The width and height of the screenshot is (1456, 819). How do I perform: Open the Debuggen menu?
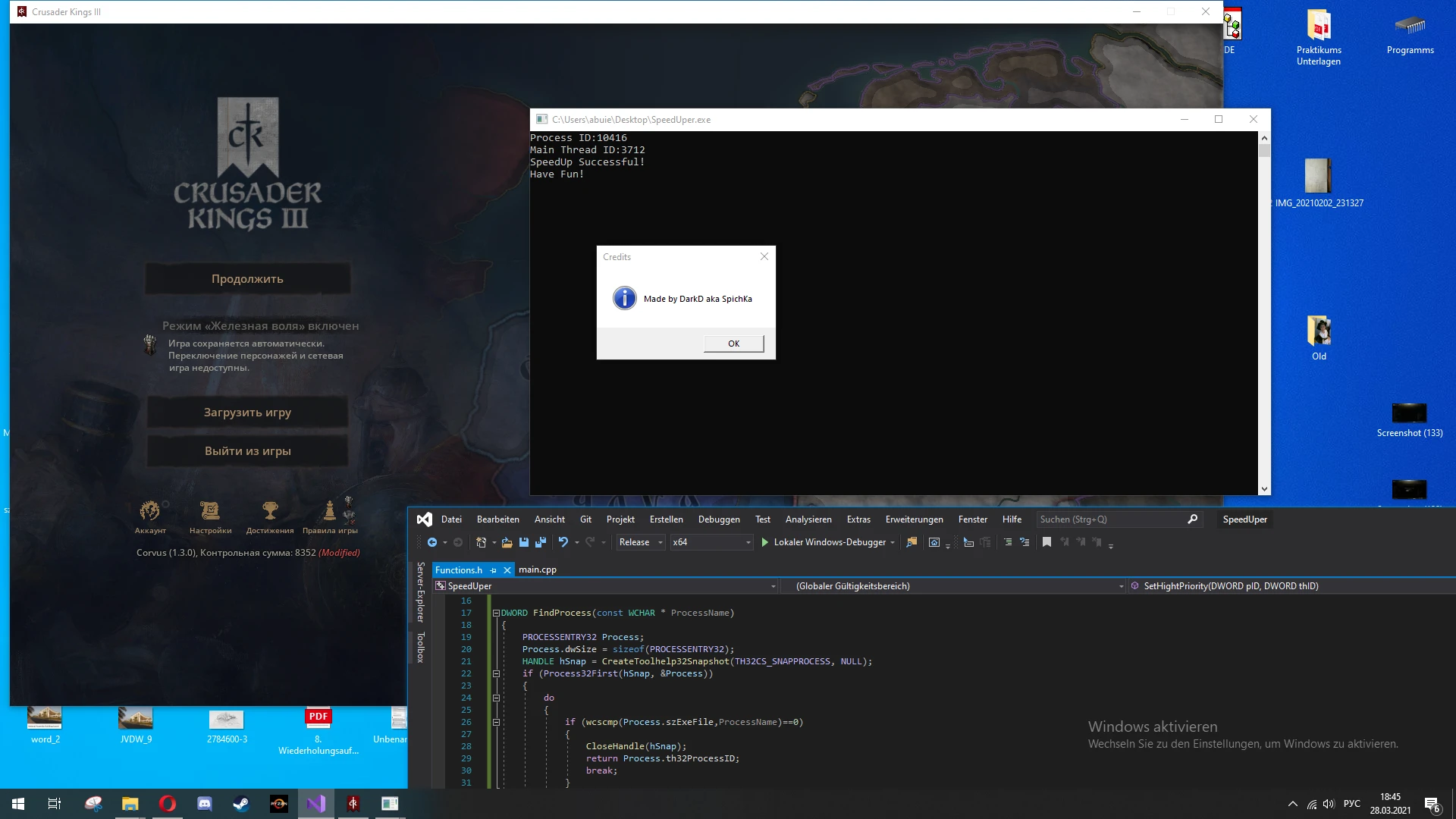click(718, 519)
